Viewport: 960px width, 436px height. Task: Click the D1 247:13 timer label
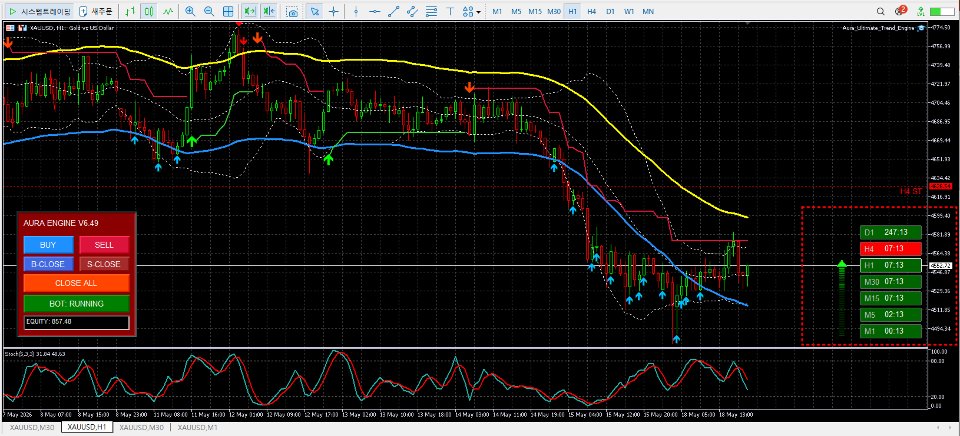pos(890,233)
